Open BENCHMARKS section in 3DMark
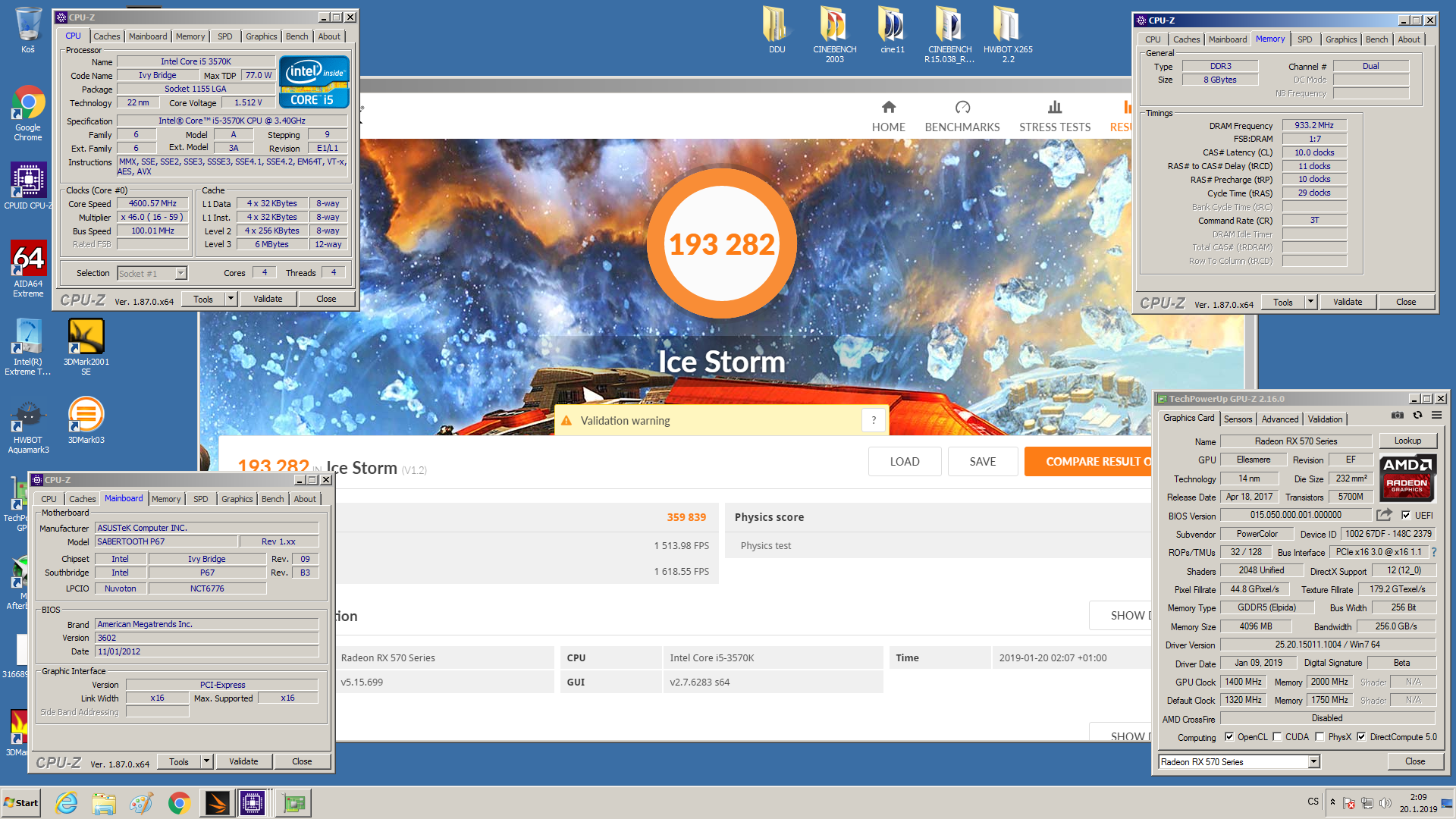The width and height of the screenshot is (1456, 819). (962, 116)
